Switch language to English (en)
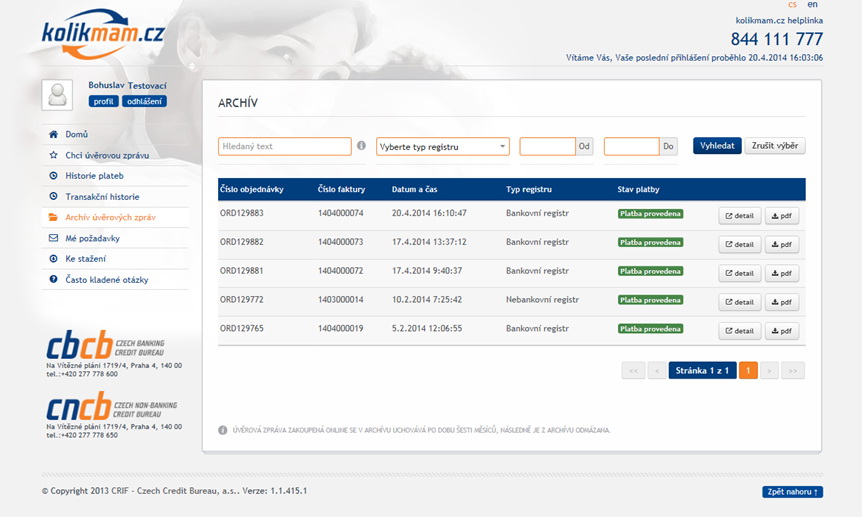The width and height of the screenshot is (862, 517). tap(812, 5)
